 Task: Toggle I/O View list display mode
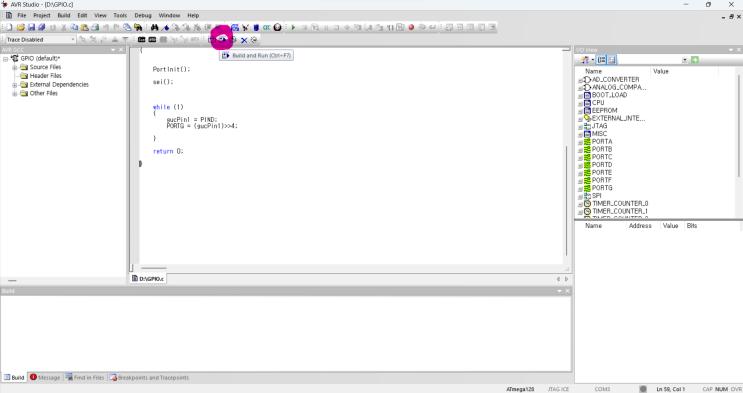pyautogui.click(x=612, y=60)
